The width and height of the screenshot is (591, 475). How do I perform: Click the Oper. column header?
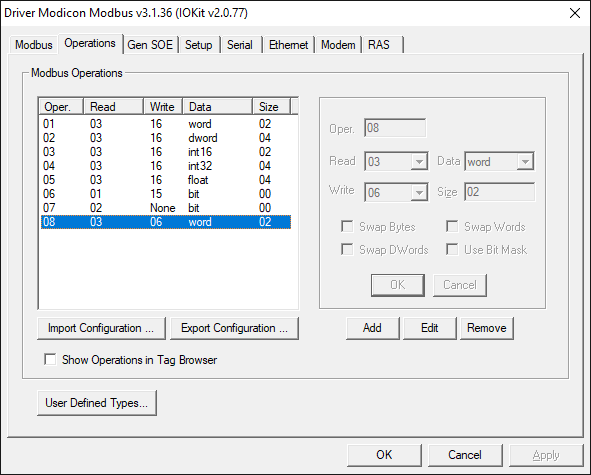coord(61,107)
